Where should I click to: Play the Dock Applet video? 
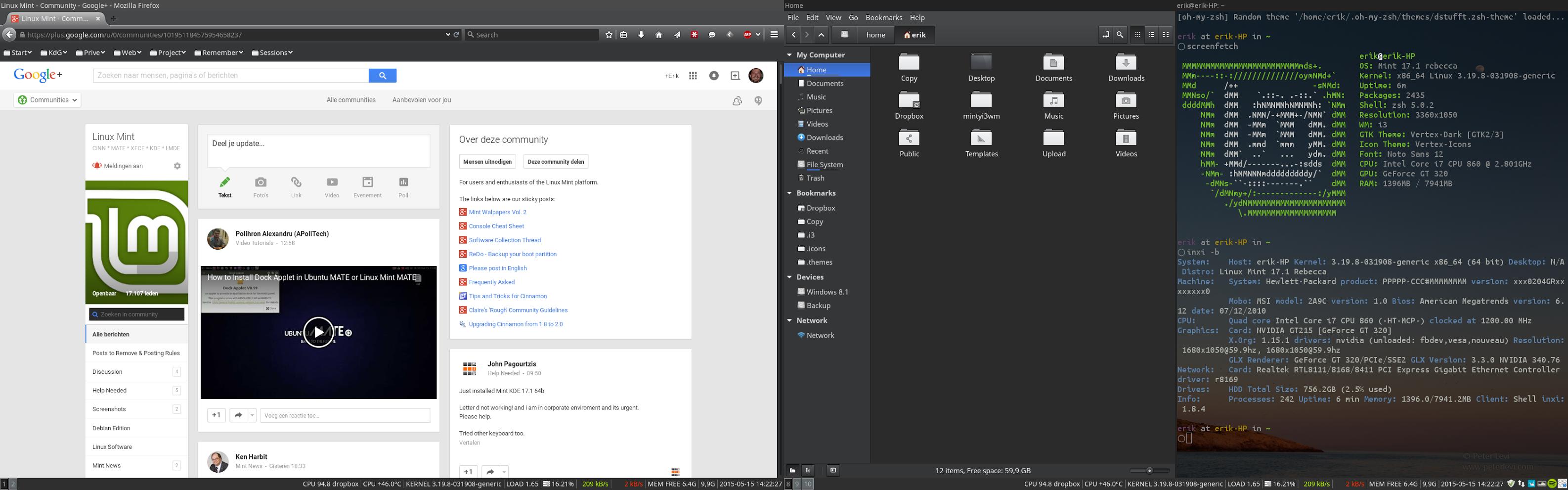point(318,332)
